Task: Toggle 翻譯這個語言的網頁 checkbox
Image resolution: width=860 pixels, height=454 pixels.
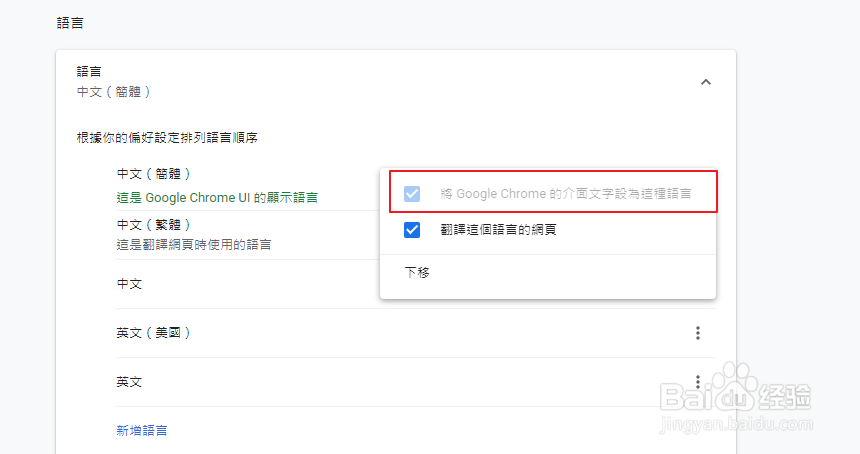Action: pyautogui.click(x=412, y=230)
